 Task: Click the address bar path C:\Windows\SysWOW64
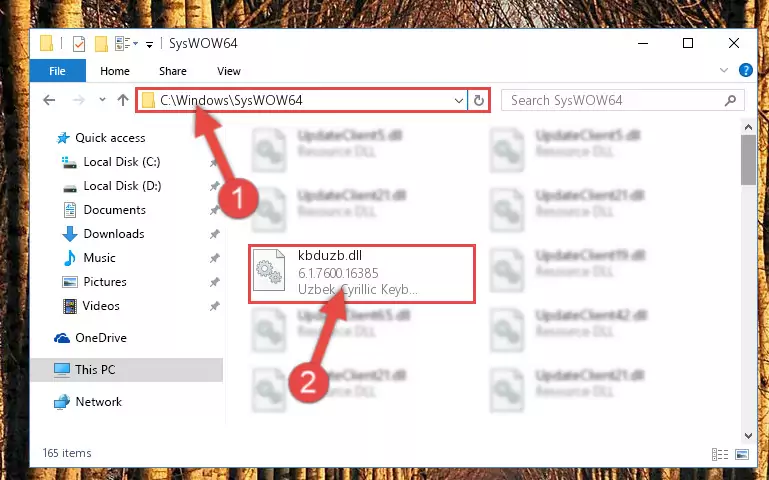click(231, 101)
